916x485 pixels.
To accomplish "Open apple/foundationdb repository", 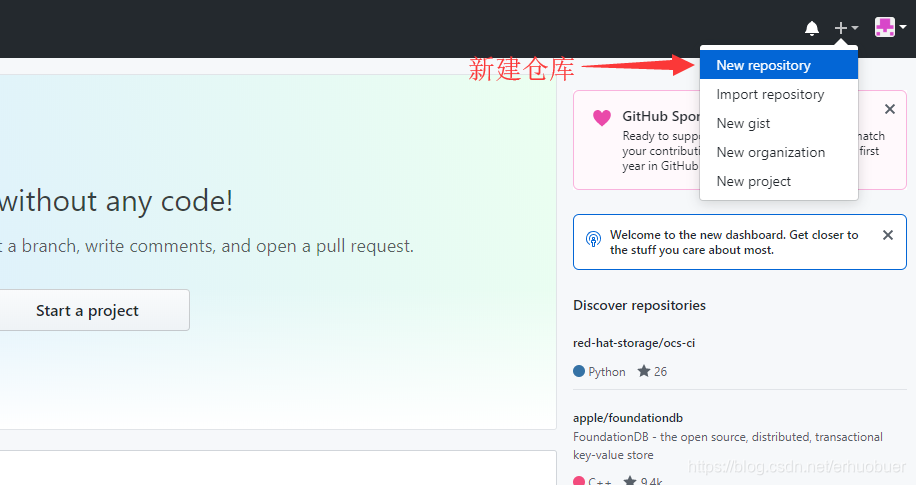I will 628,418.
